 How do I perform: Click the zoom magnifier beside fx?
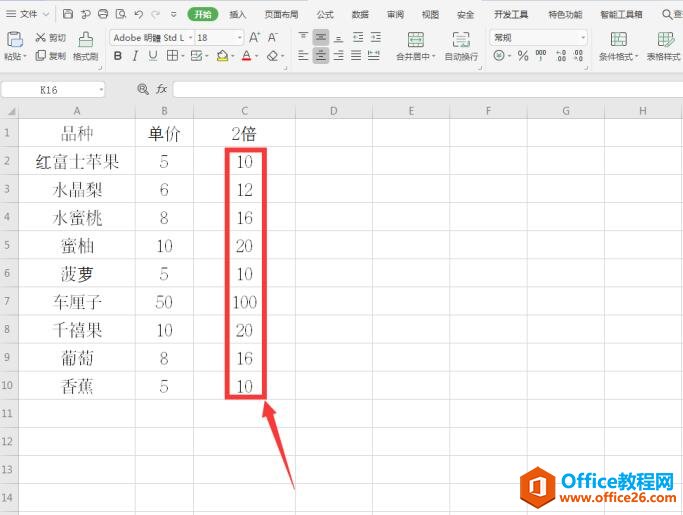point(143,89)
